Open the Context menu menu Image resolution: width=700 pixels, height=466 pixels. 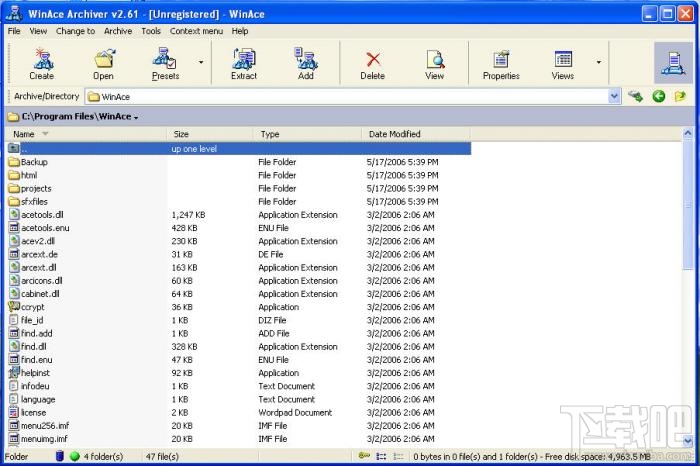click(196, 31)
